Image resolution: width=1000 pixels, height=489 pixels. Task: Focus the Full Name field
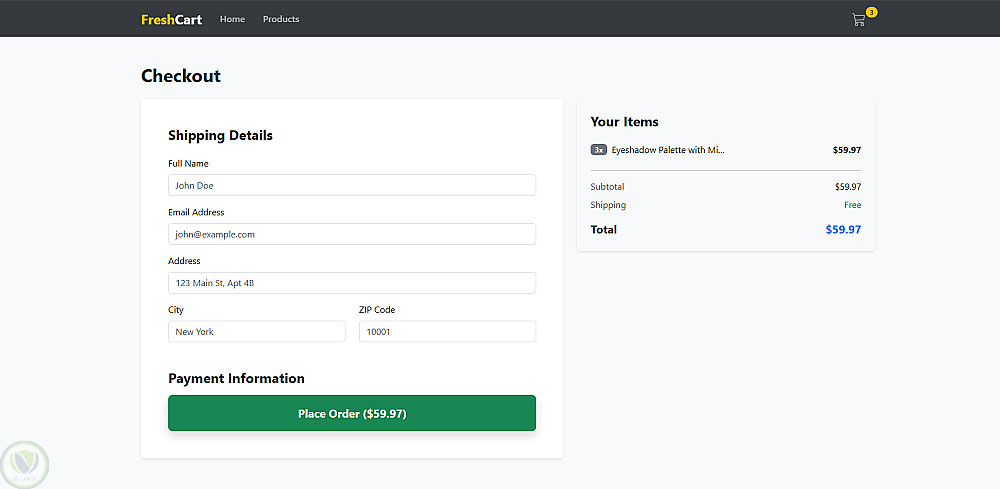click(x=352, y=185)
